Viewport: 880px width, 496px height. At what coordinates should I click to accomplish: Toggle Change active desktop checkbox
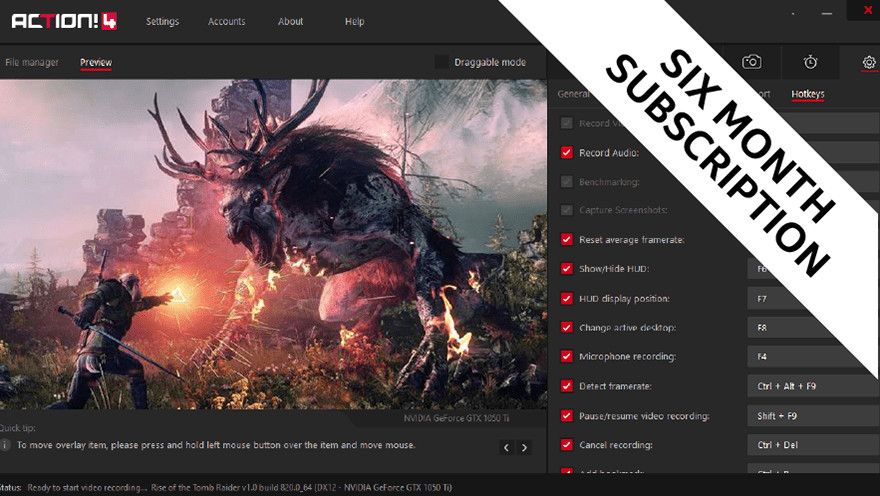567,328
